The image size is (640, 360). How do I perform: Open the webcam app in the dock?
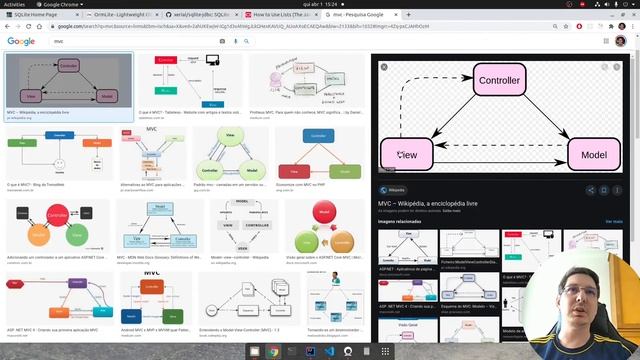point(348,351)
